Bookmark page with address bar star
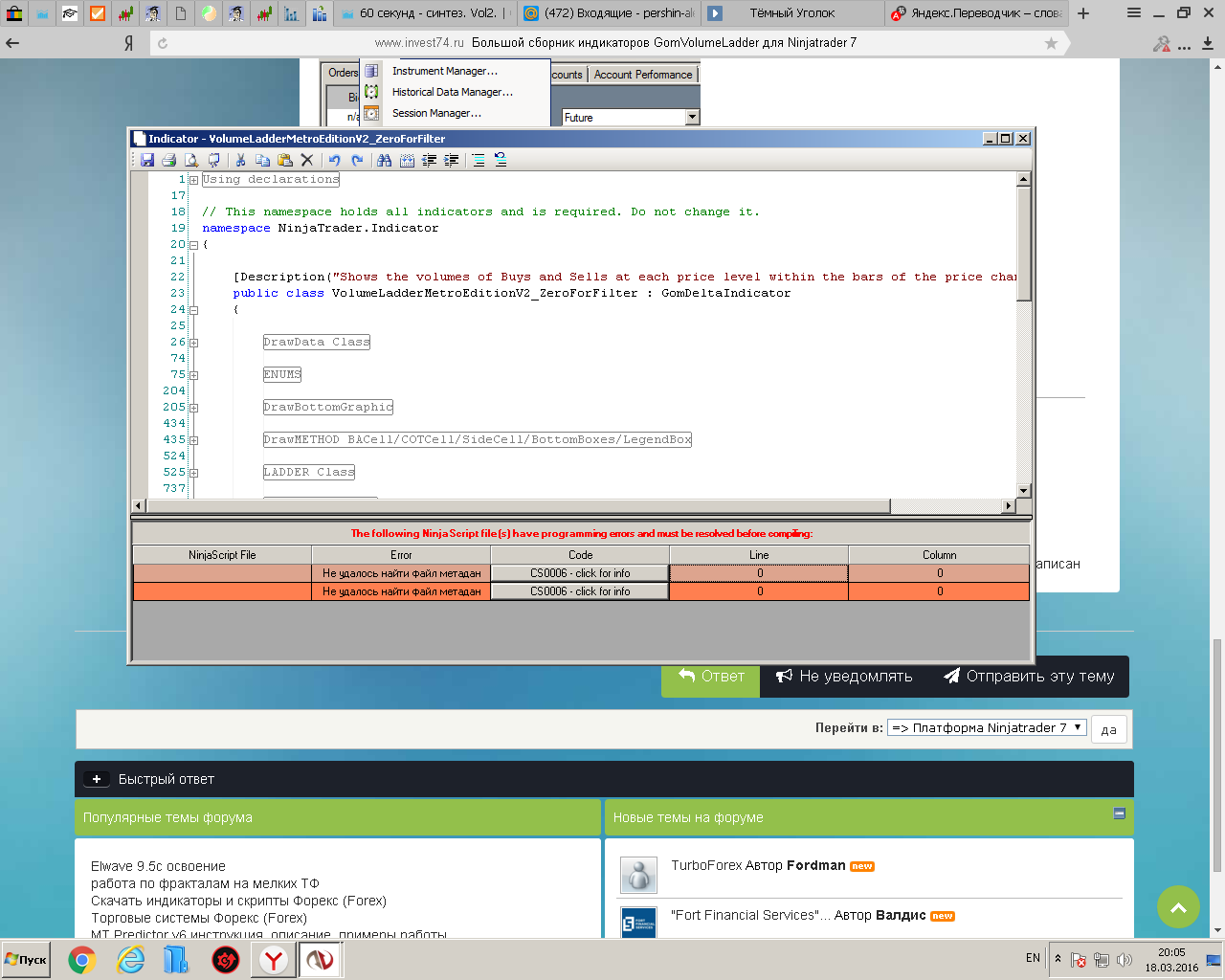The image size is (1225, 980). pyautogui.click(x=1051, y=43)
